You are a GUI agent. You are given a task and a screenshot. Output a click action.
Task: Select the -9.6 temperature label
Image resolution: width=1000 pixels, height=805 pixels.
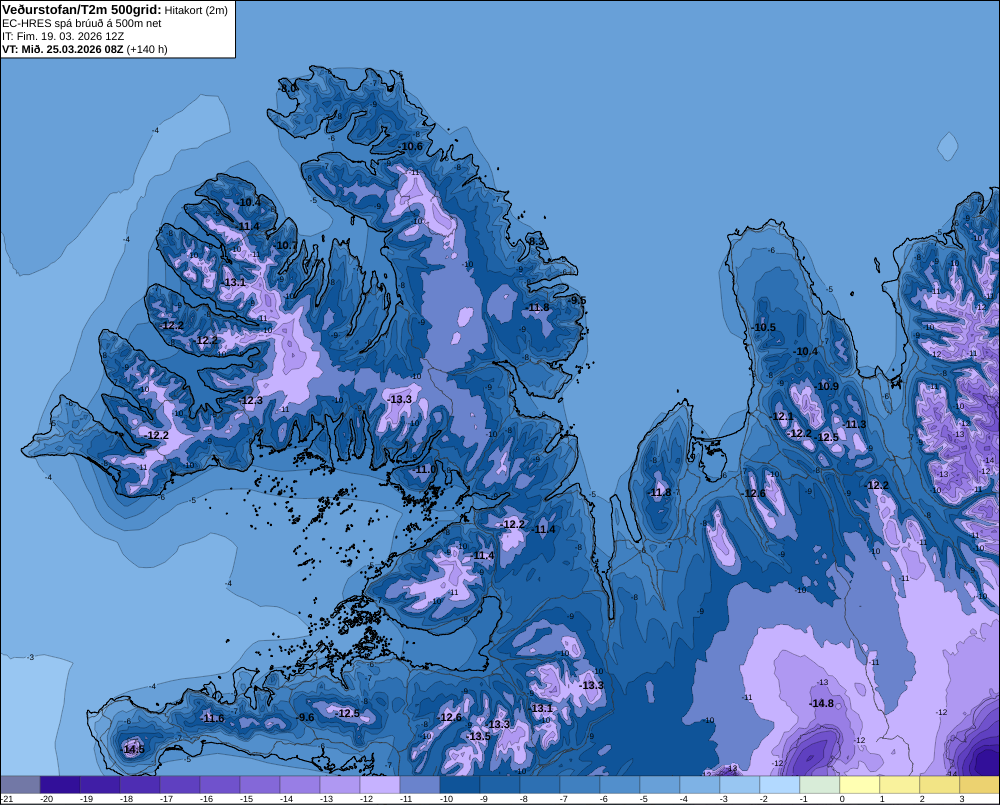coord(305,717)
